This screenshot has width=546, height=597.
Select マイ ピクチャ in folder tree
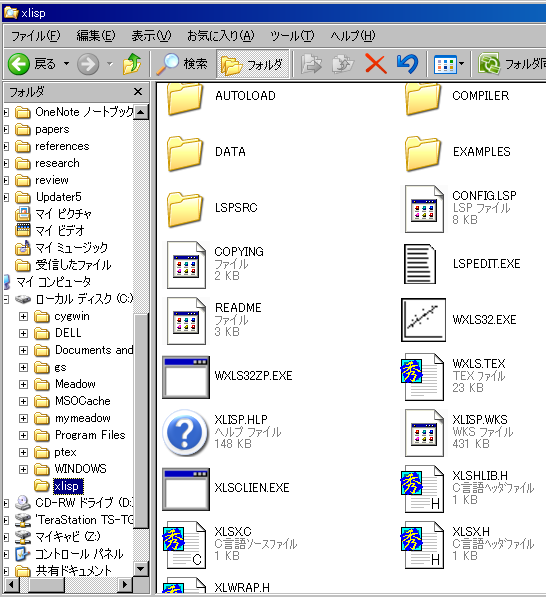click(x=63, y=214)
